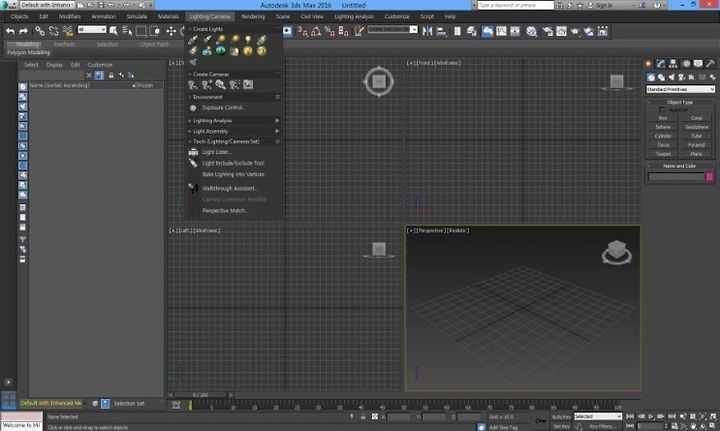Click the Exposure Control menu entry
The image size is (720, 431).
pyautogui.click(x=224, y=108)
